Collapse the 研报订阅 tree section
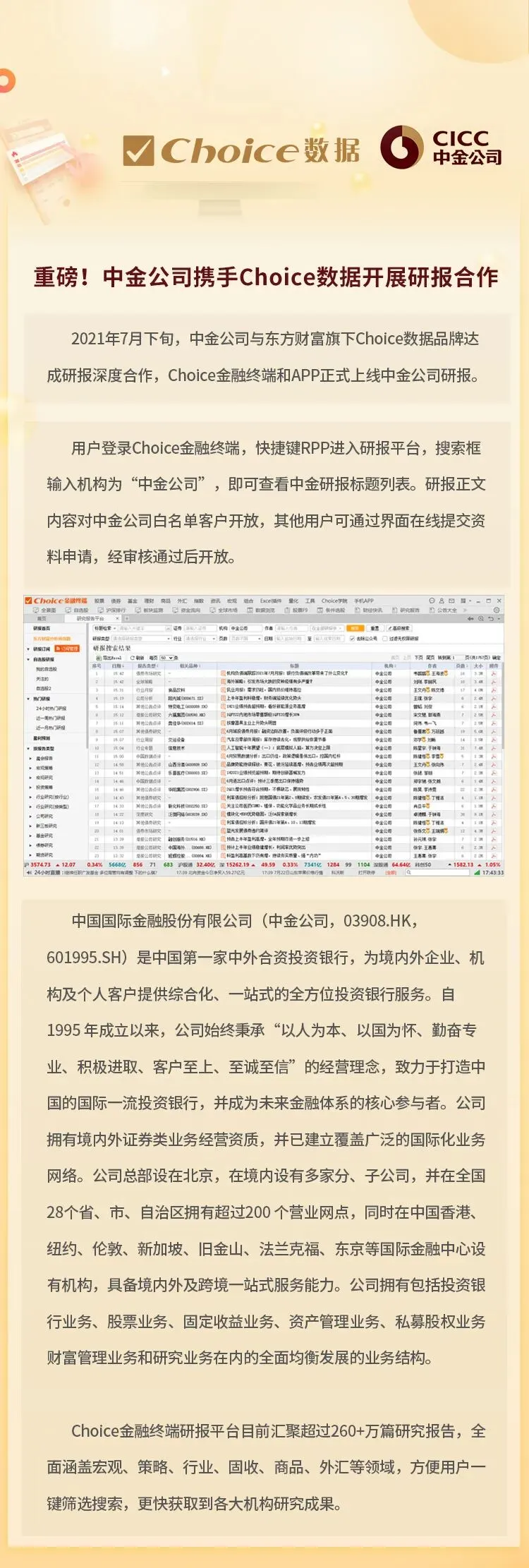Image resolution: width=529 pixels, height=1568 pixels. (28, 649)
